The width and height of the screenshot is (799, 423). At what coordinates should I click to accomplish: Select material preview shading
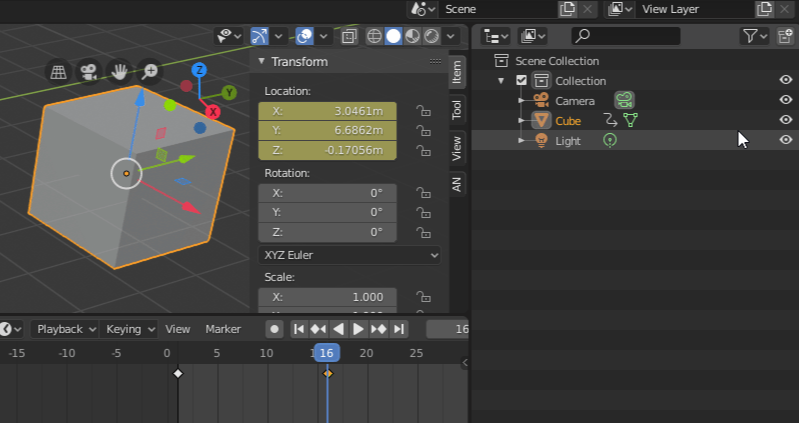tap(412, 36)
